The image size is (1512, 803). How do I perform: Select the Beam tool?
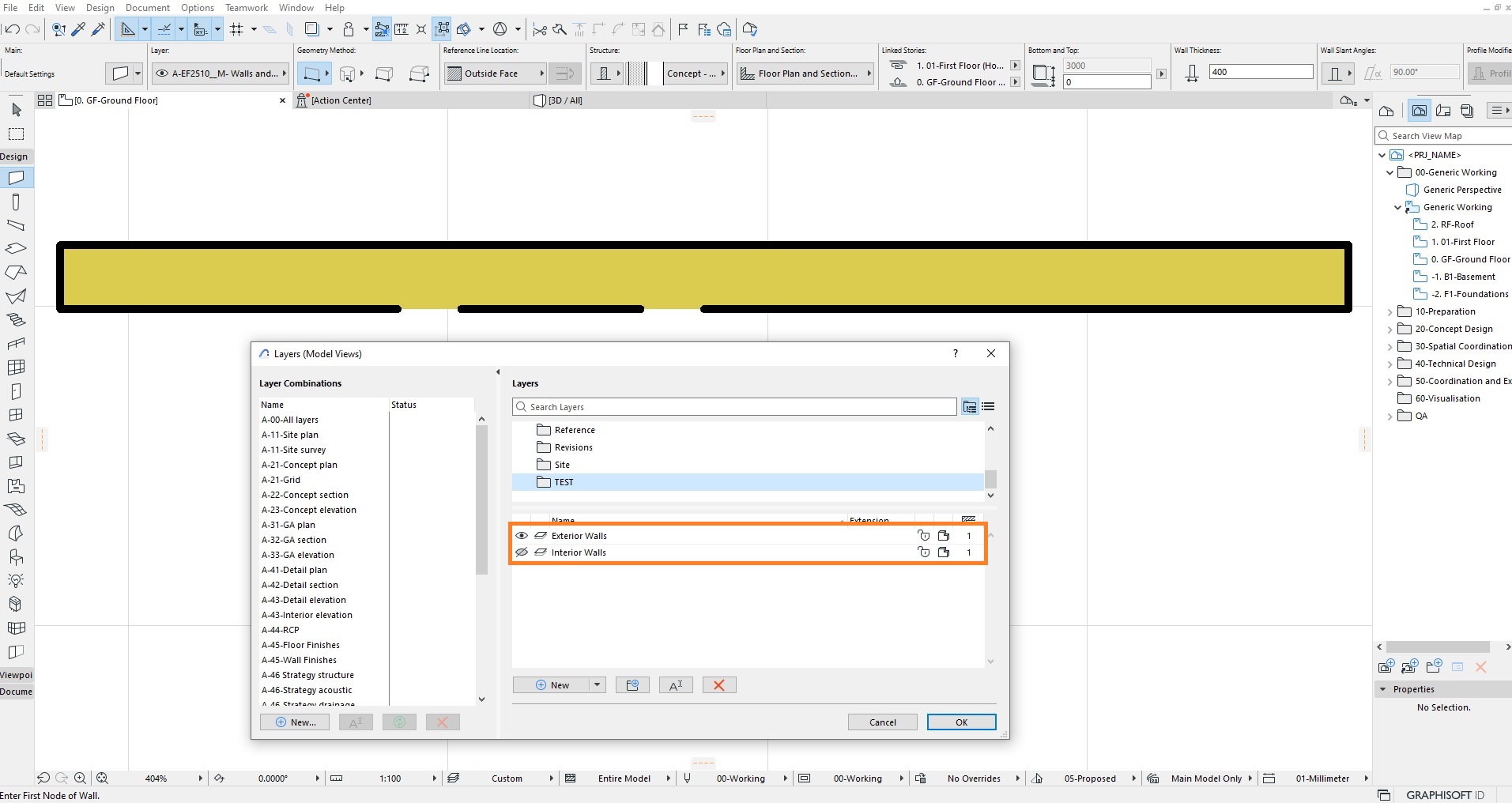pos(17,225)
